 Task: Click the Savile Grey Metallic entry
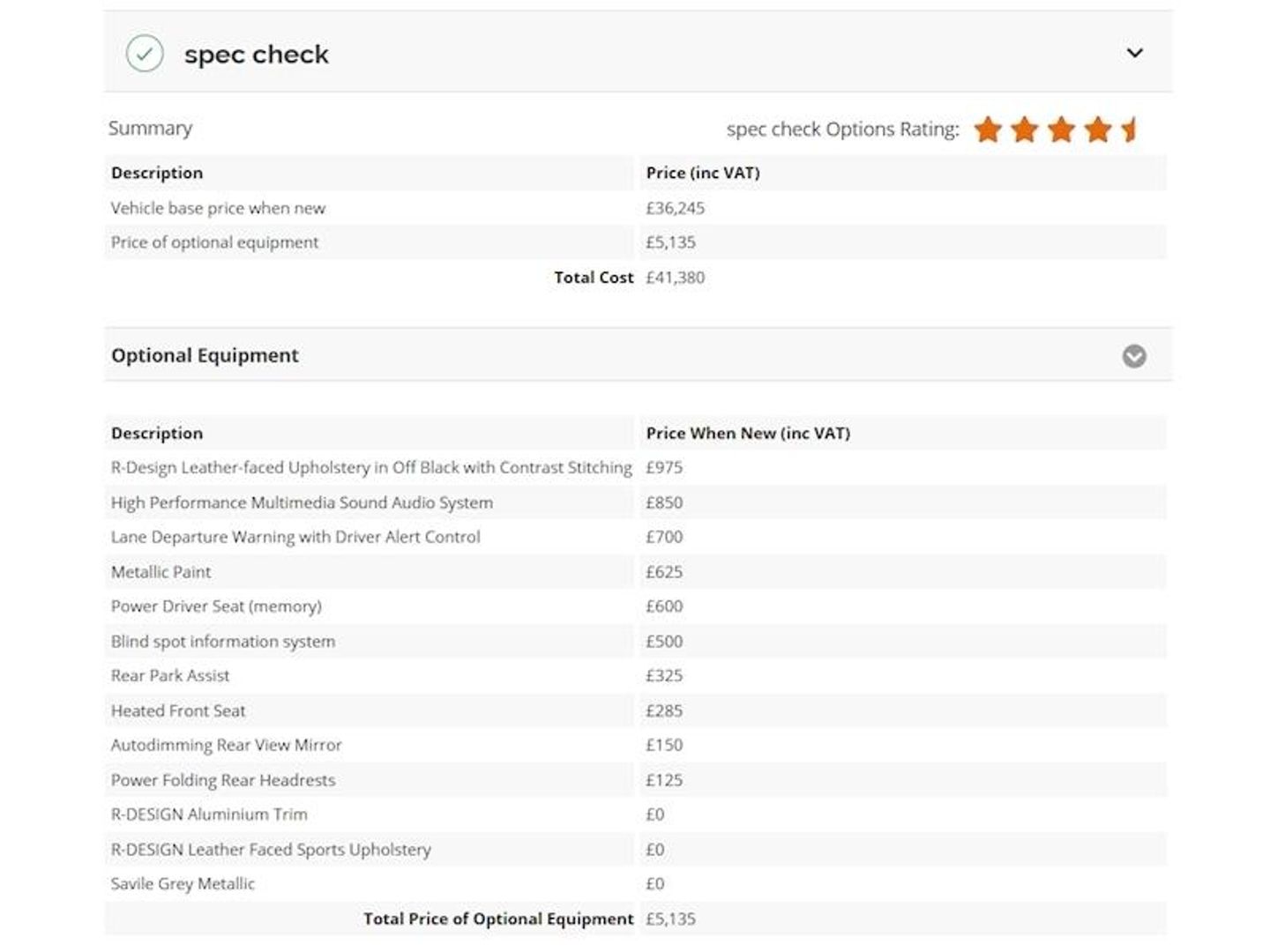pos(183,884)
